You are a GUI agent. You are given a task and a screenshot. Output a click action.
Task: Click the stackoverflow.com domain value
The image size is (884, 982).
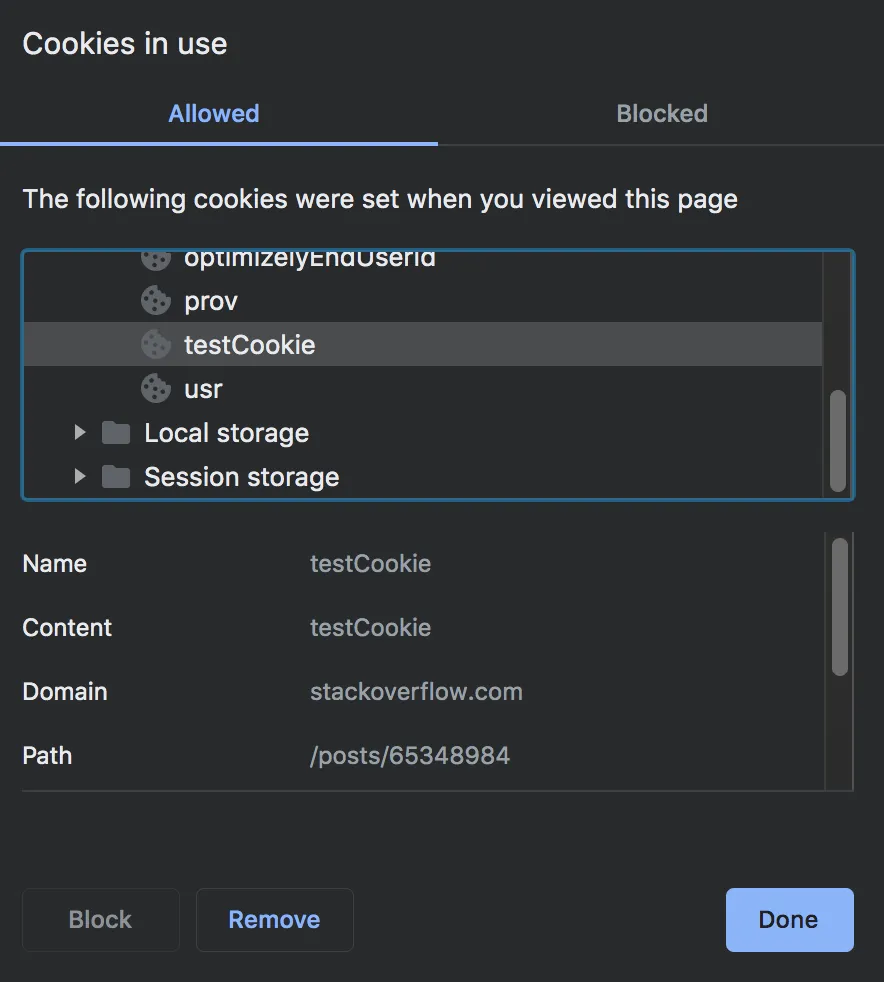click(x=416, y=692)
